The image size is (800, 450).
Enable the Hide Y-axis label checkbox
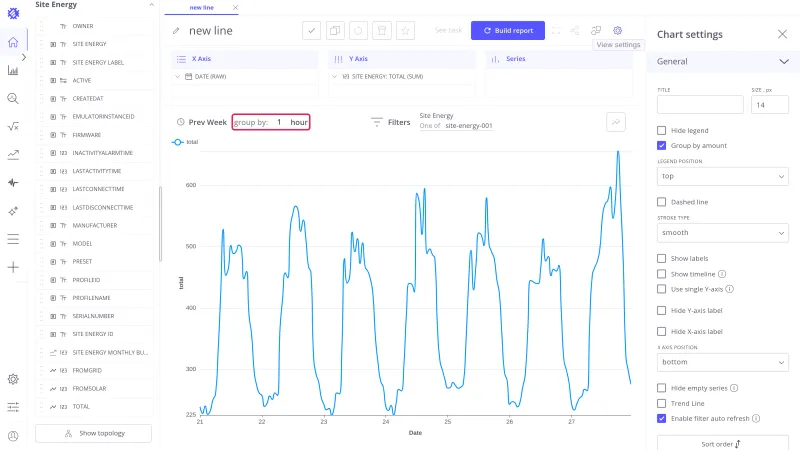(x=662, y=310)
